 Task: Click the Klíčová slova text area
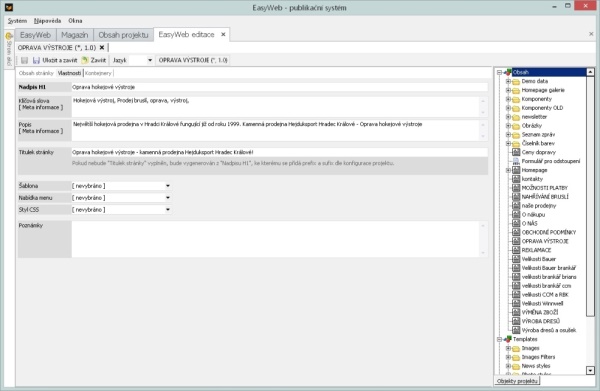point(276,107)
